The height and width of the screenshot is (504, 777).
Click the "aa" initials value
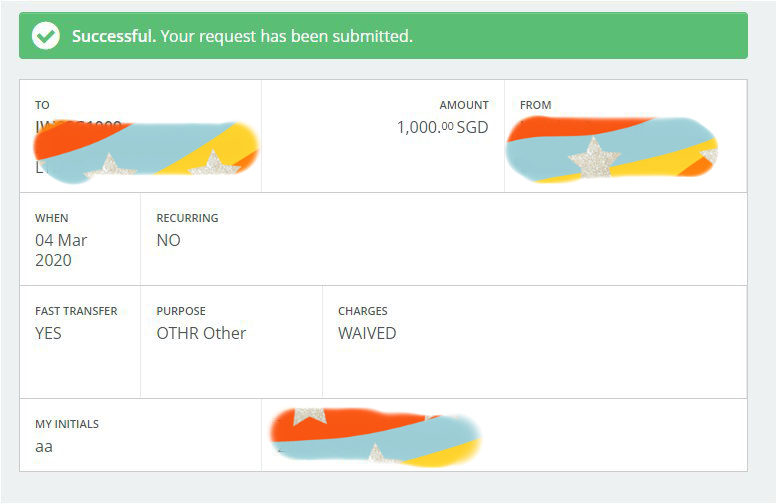pyautogui.click(x=44, y=446)
